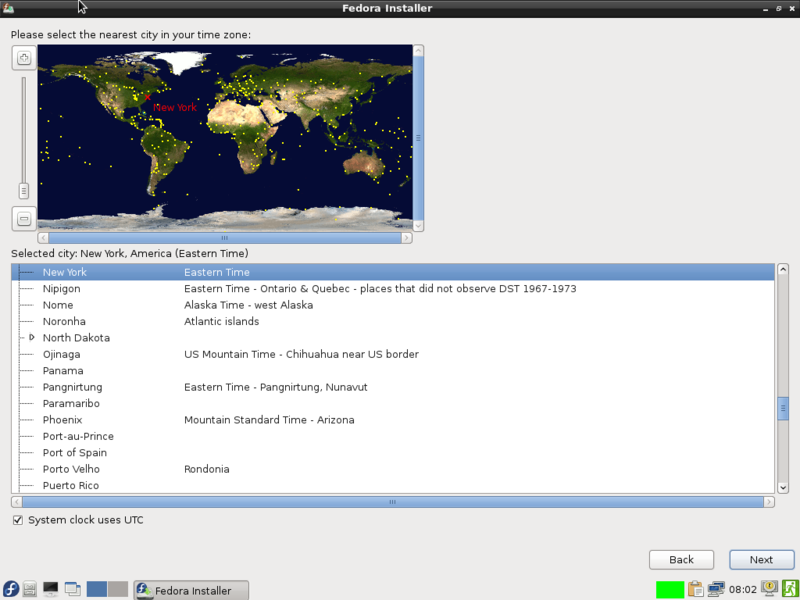Switch to the second gray workspace
Screen dimensions: 800x600
118,589
